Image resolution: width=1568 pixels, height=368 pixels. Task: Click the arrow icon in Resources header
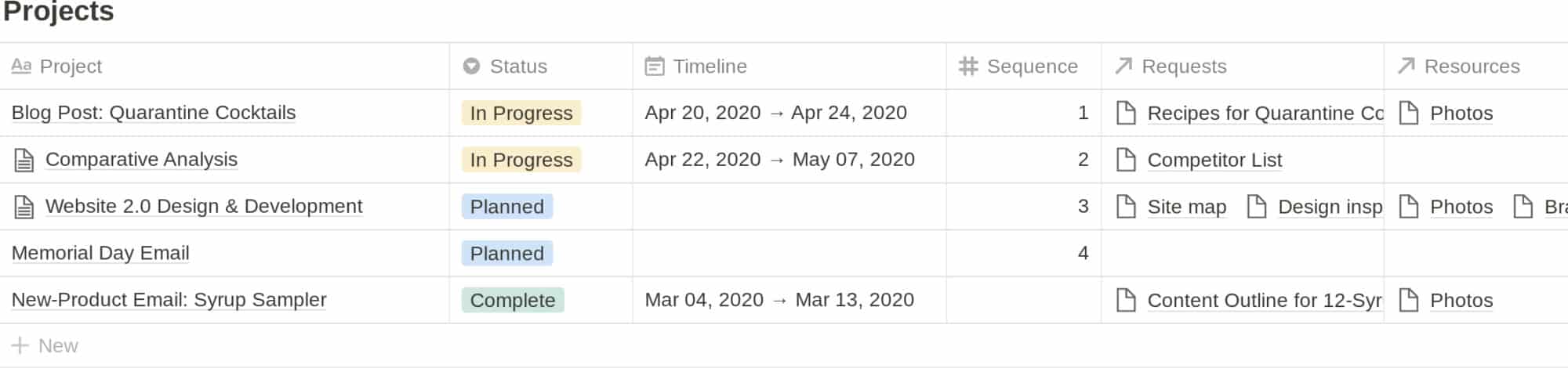point(1406,66)
